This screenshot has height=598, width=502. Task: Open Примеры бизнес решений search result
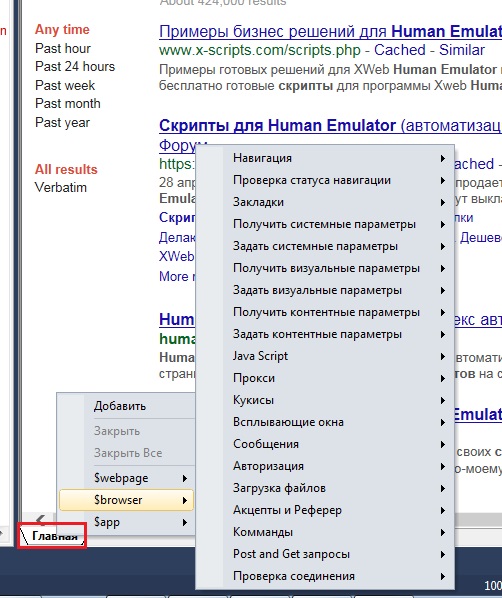330,32
